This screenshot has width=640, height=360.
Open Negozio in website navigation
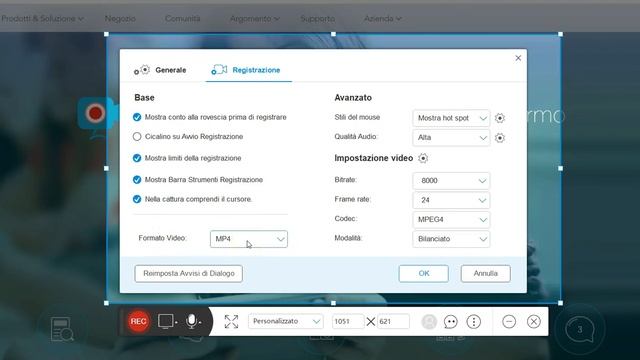point(120,18)
